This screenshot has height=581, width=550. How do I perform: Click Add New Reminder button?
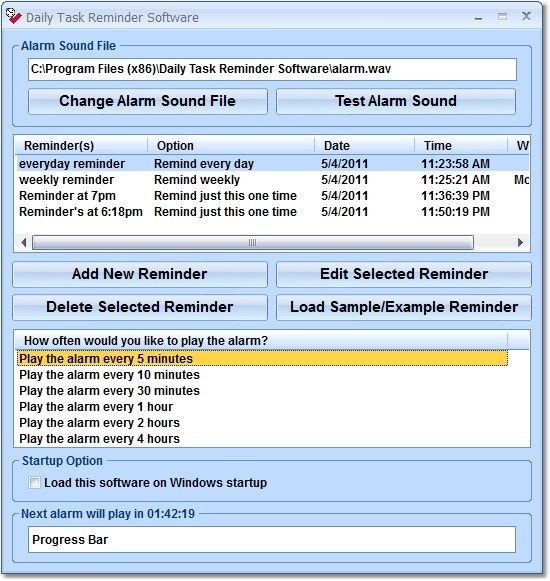pyautogui.click(x=140, y=274)
